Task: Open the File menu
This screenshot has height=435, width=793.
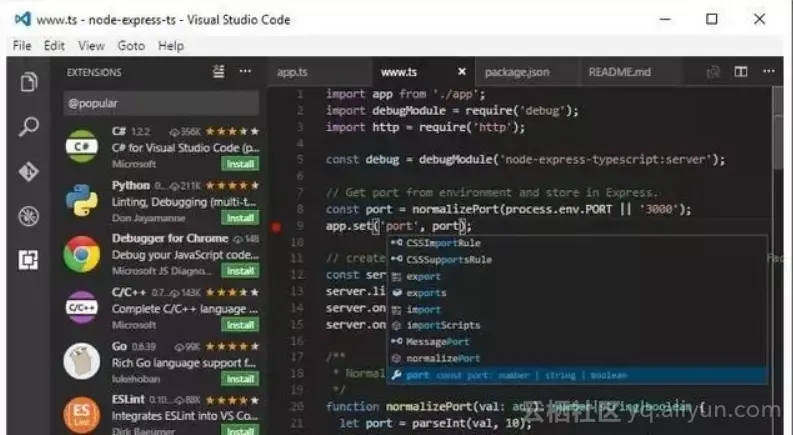Action: (x=22, y=46)
